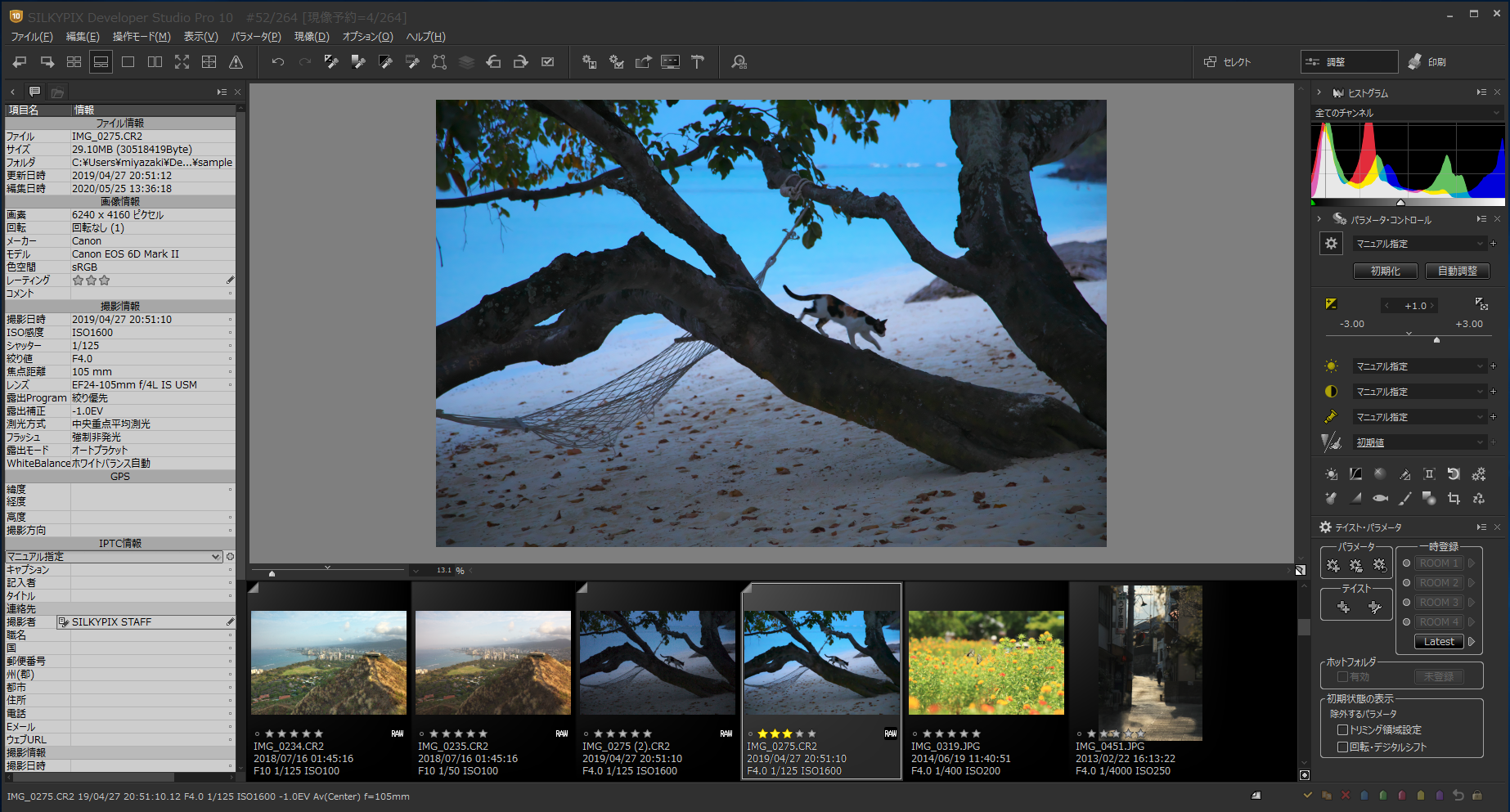
Task: Open development export arrow icon
Action: pyautogui.click(x=643, y=62)
